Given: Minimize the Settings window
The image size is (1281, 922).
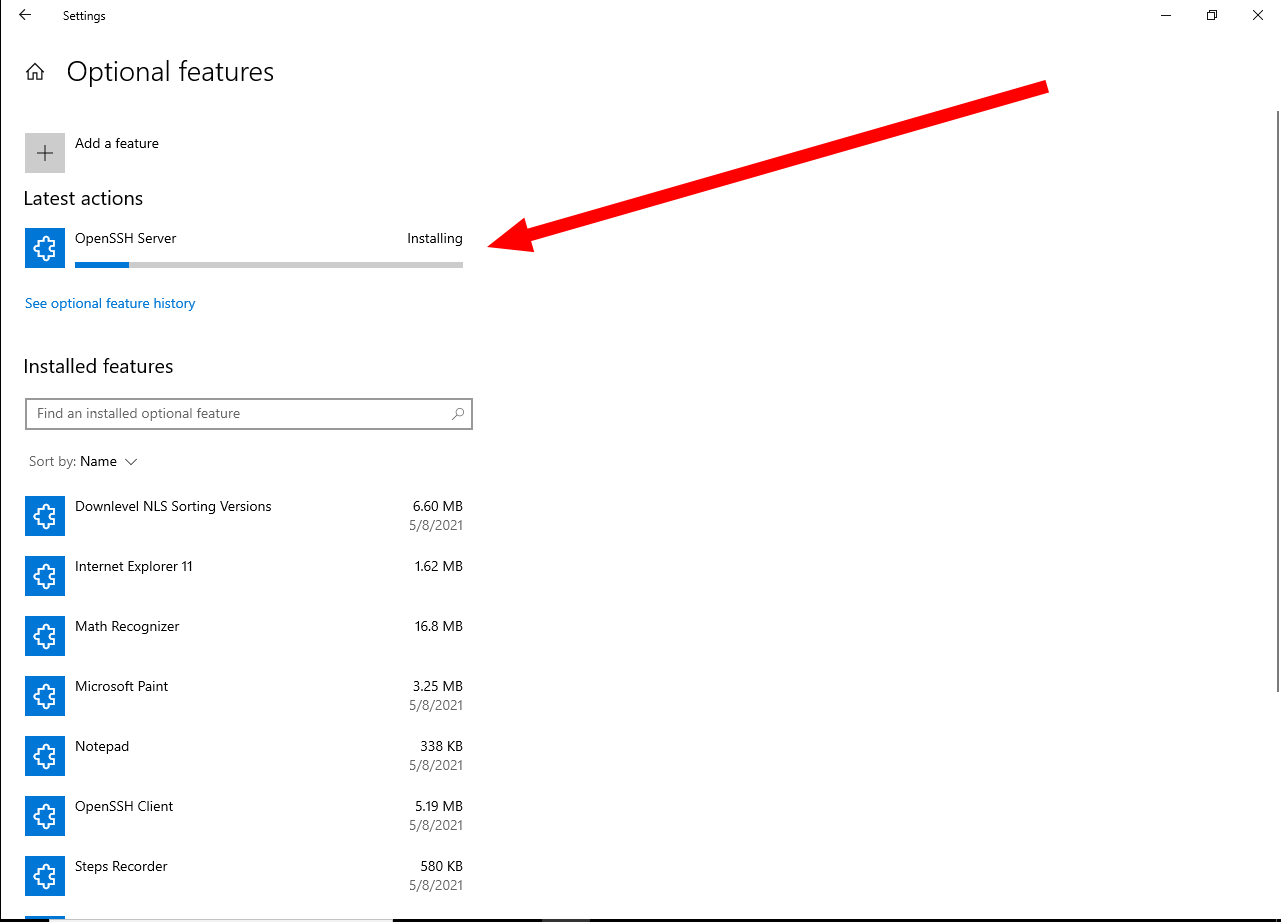Looking at the screenshot, I should click(1166, 15).
